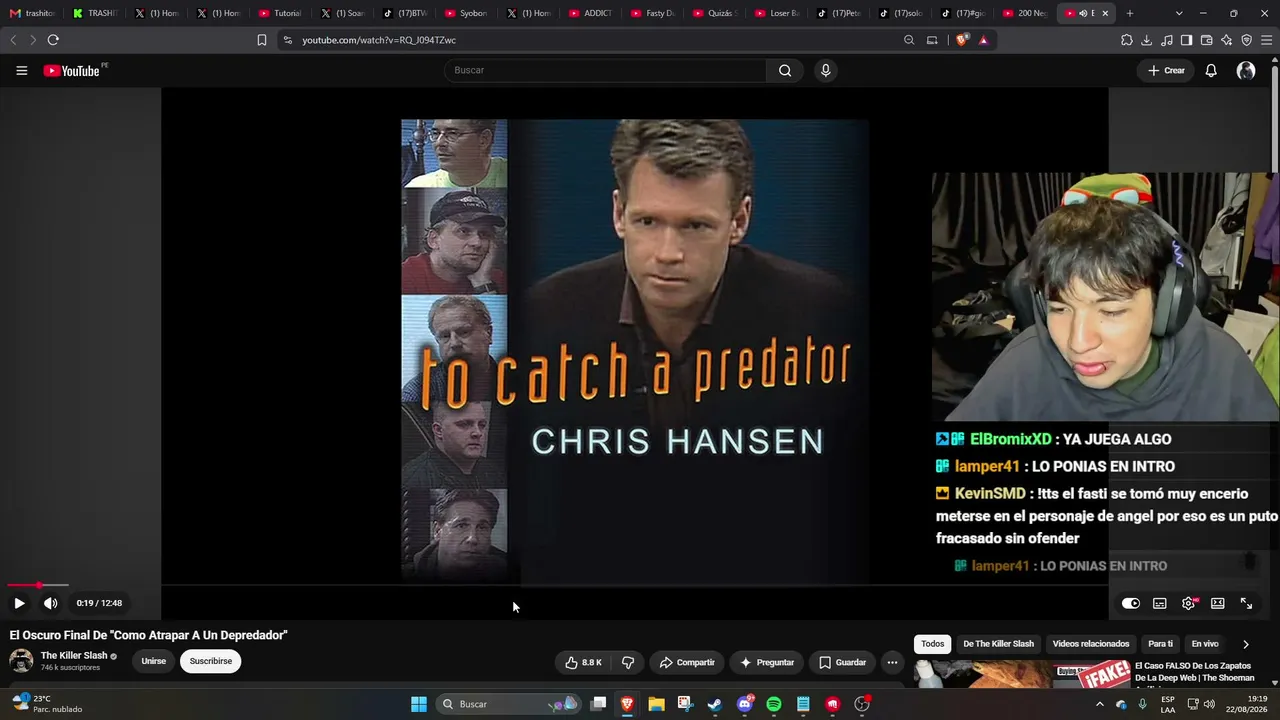Open the player settings gear

click(1189, 603)
